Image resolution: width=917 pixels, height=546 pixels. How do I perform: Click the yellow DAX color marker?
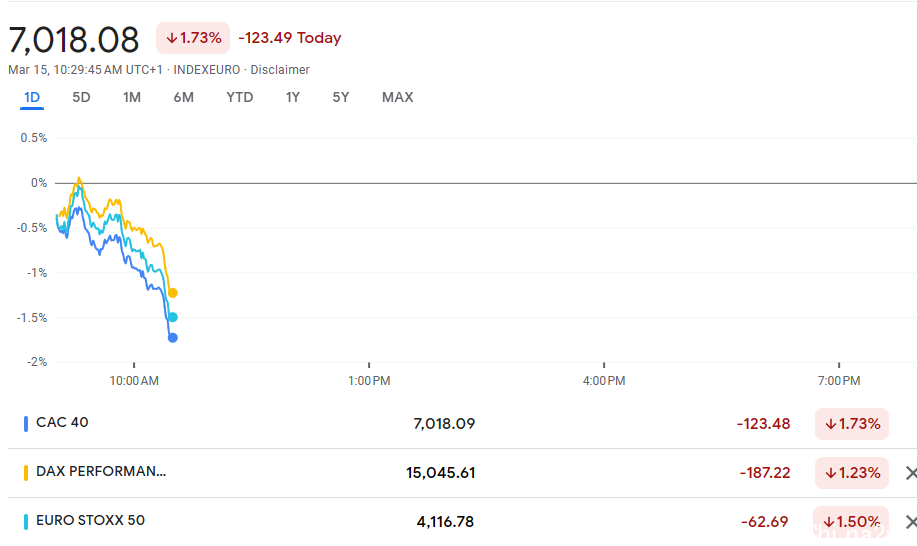click(x=26, y=473)
